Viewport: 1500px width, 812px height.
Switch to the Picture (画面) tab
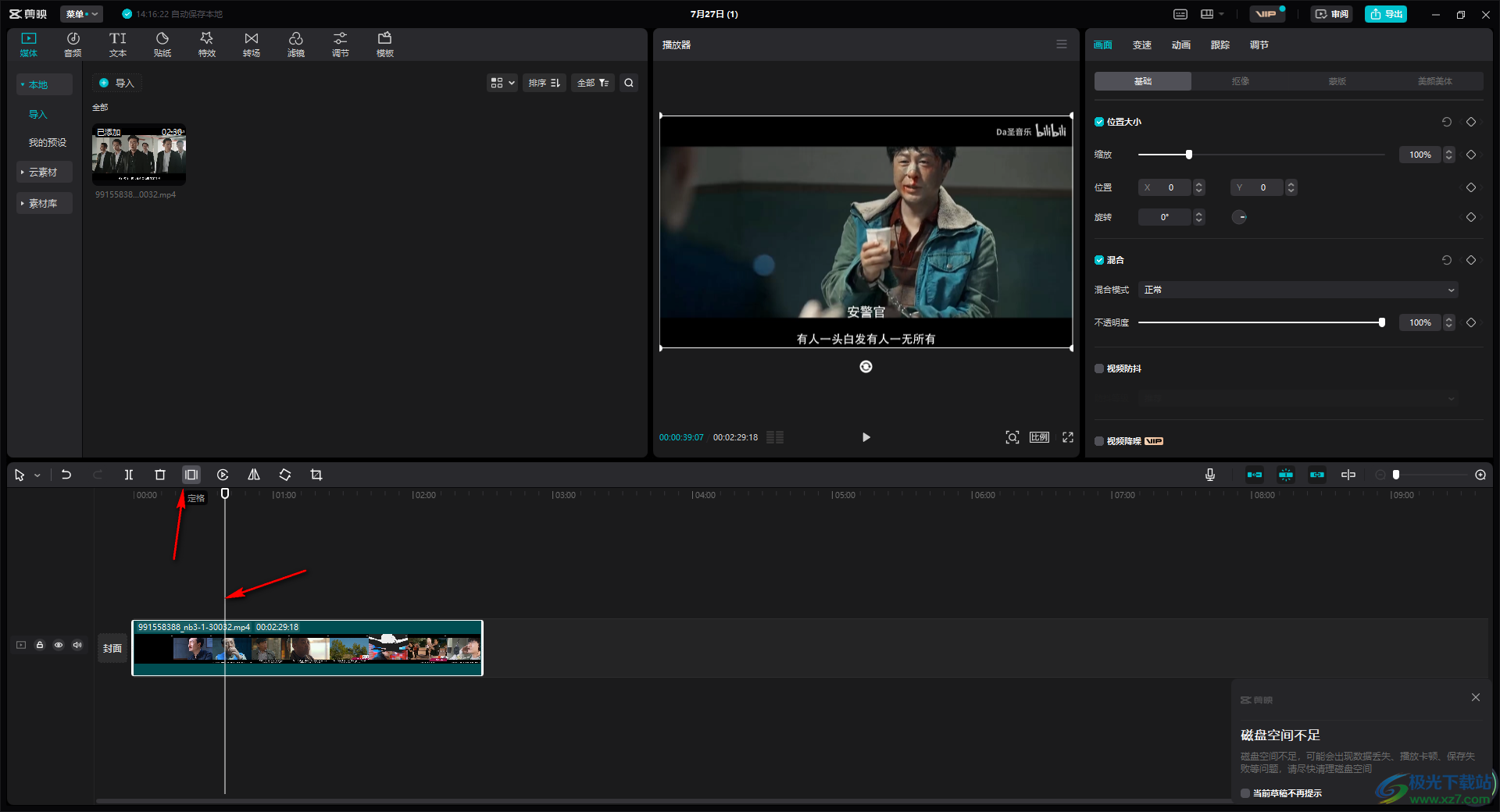(1103, 45)
